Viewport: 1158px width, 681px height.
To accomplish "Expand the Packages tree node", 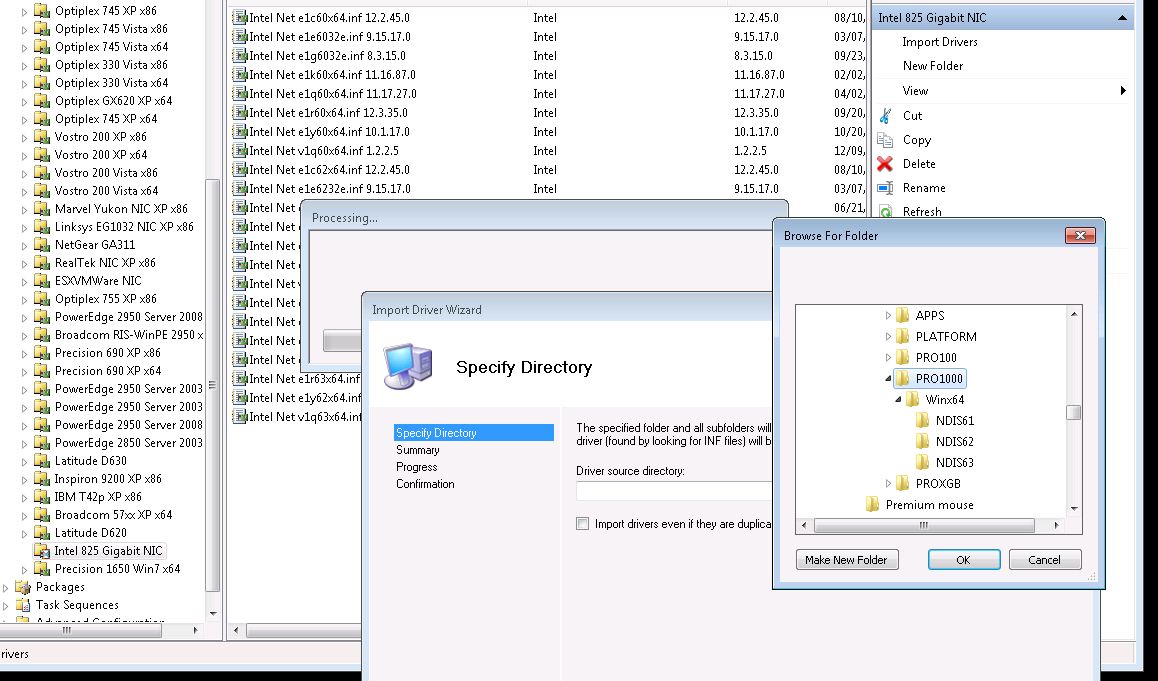I will click(6, 587).
